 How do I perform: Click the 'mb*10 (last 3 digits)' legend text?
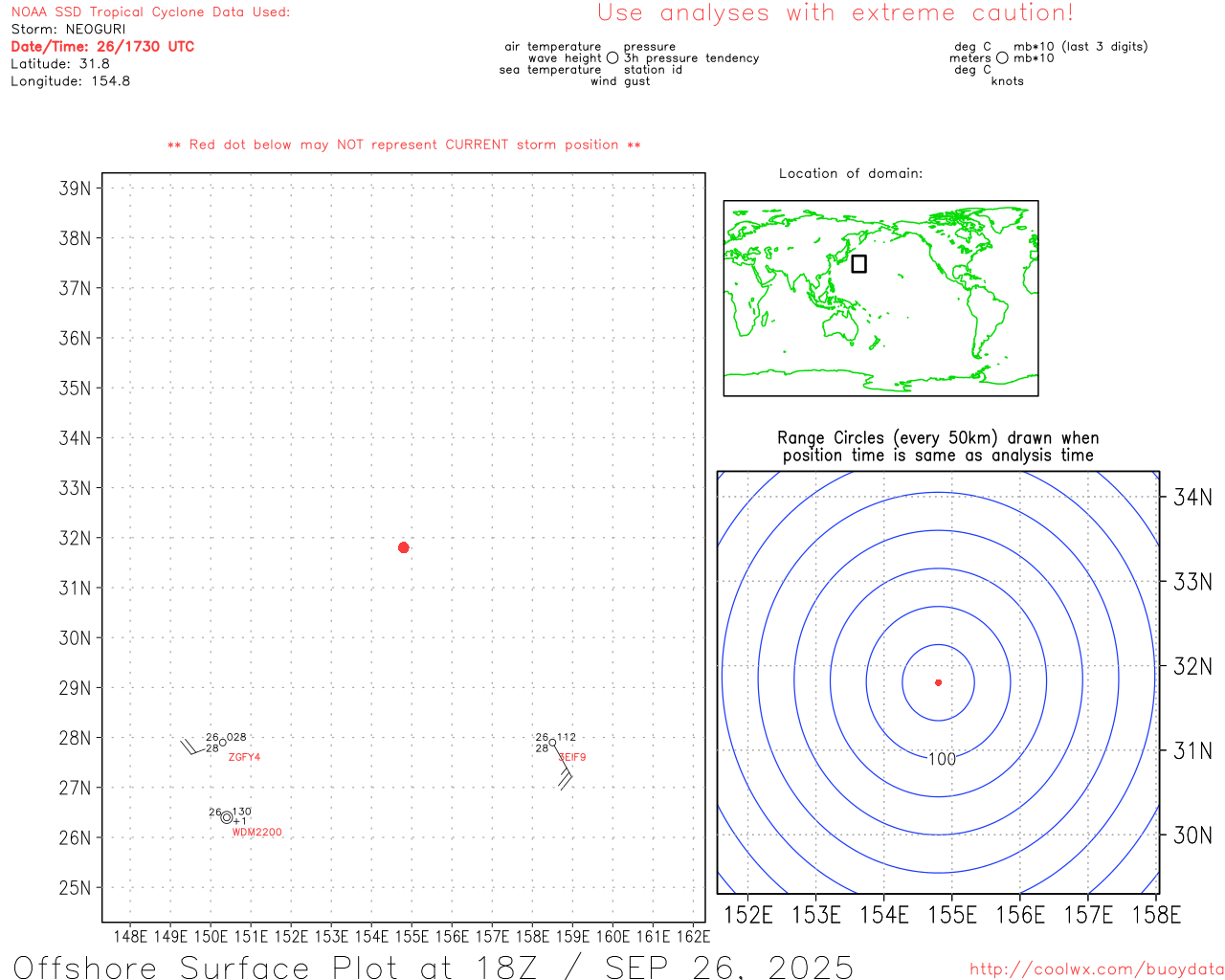[1080, 47]
